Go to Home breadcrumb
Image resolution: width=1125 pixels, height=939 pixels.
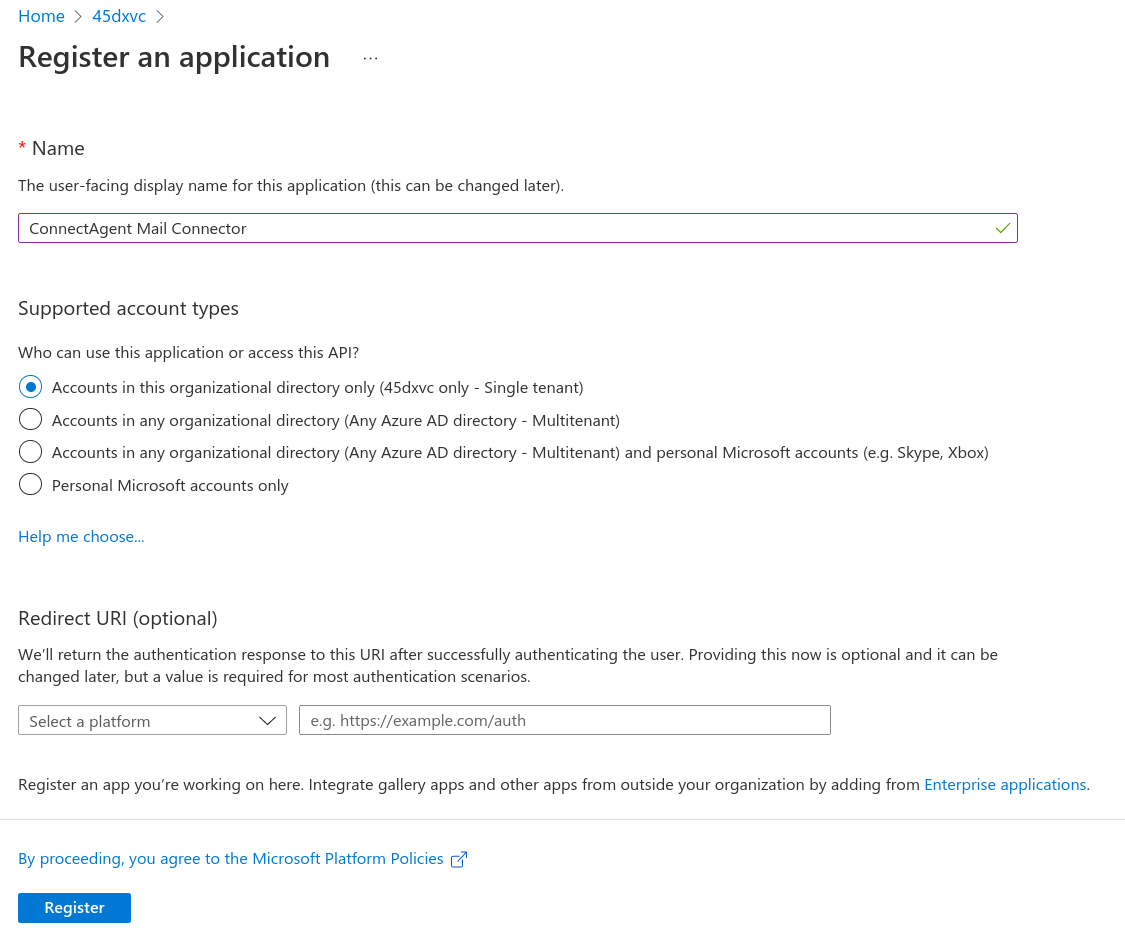(41, 16)
